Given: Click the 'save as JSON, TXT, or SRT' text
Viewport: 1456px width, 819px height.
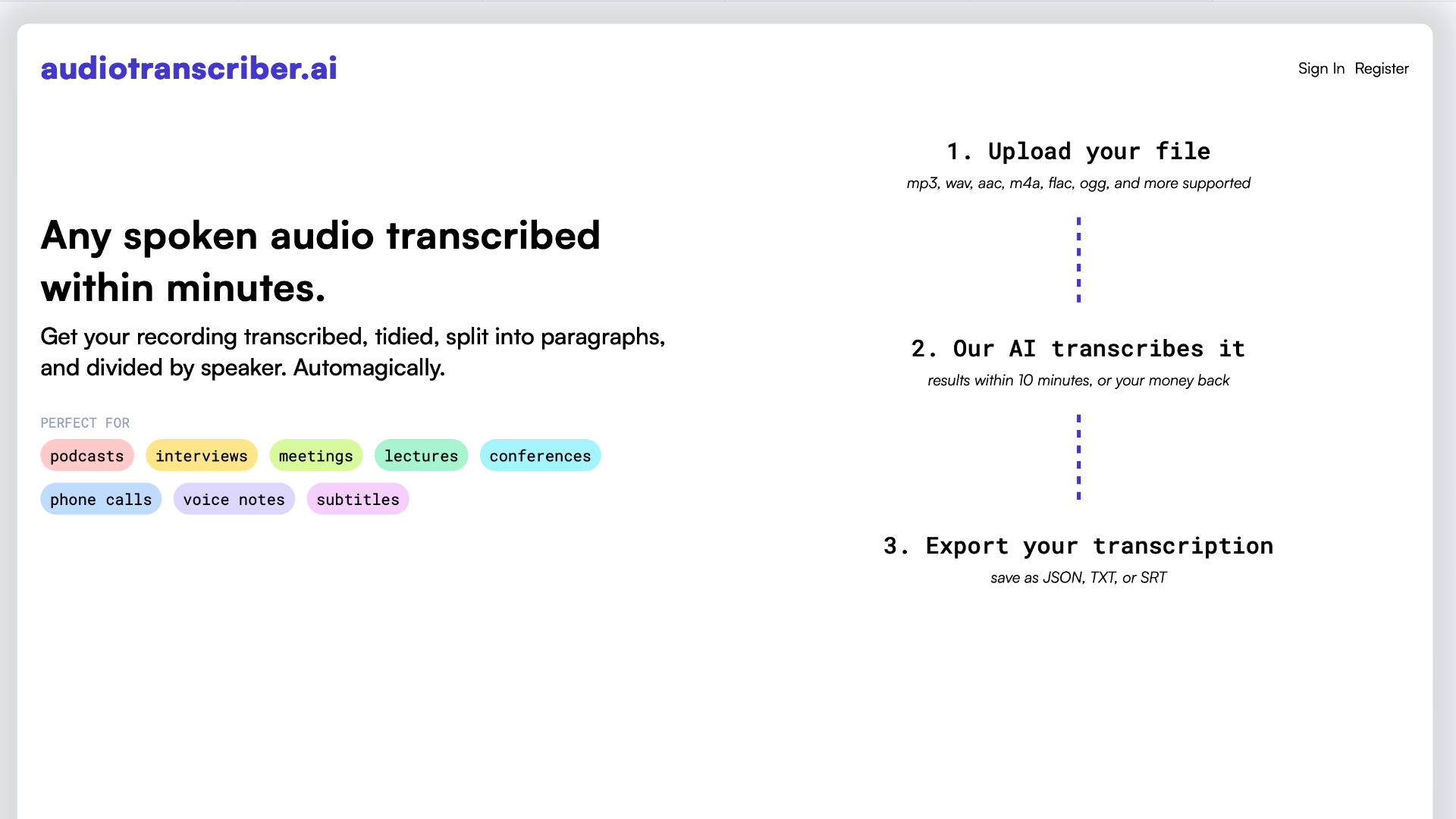Looking at the screenshot, I should [x=1078, y=577].
